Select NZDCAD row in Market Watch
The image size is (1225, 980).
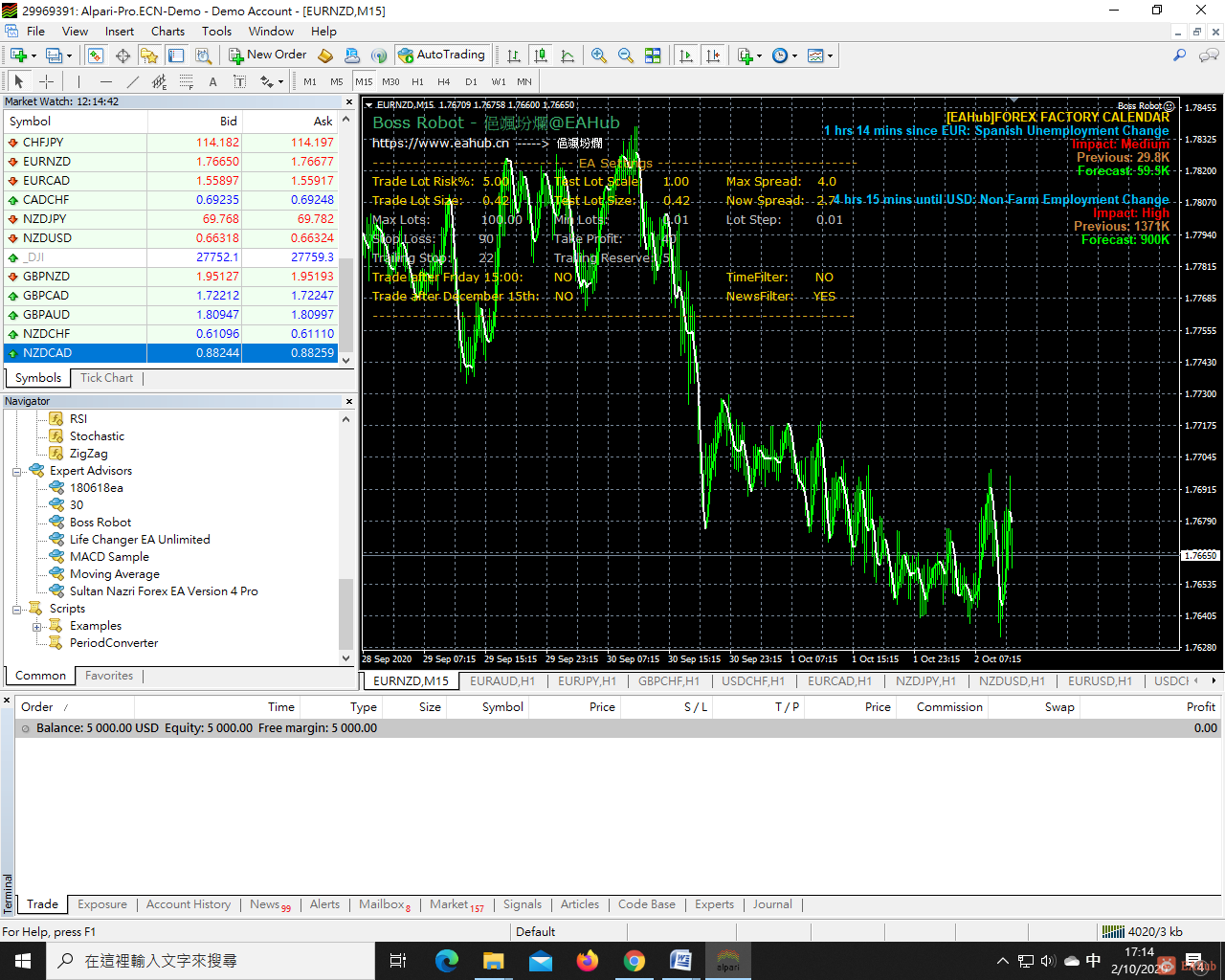point(170,353)
